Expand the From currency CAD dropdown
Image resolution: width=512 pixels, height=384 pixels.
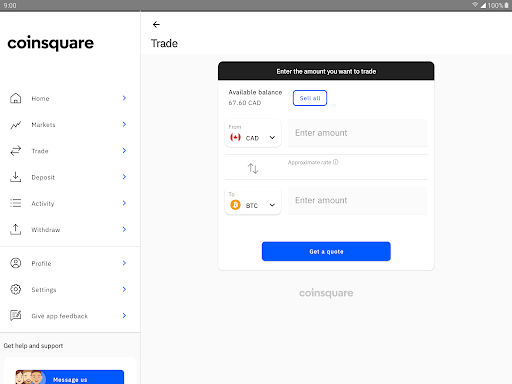tap(253, 133)
